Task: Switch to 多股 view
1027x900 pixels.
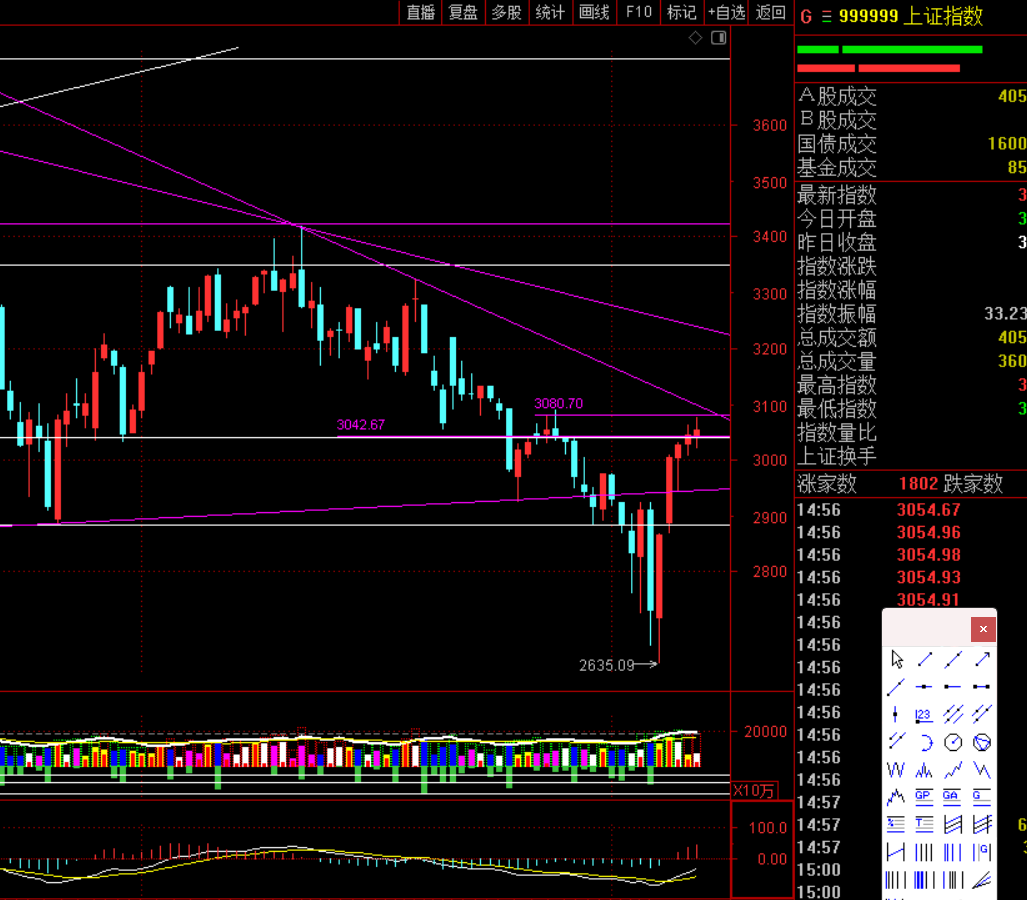Action: tap(506, 12)
